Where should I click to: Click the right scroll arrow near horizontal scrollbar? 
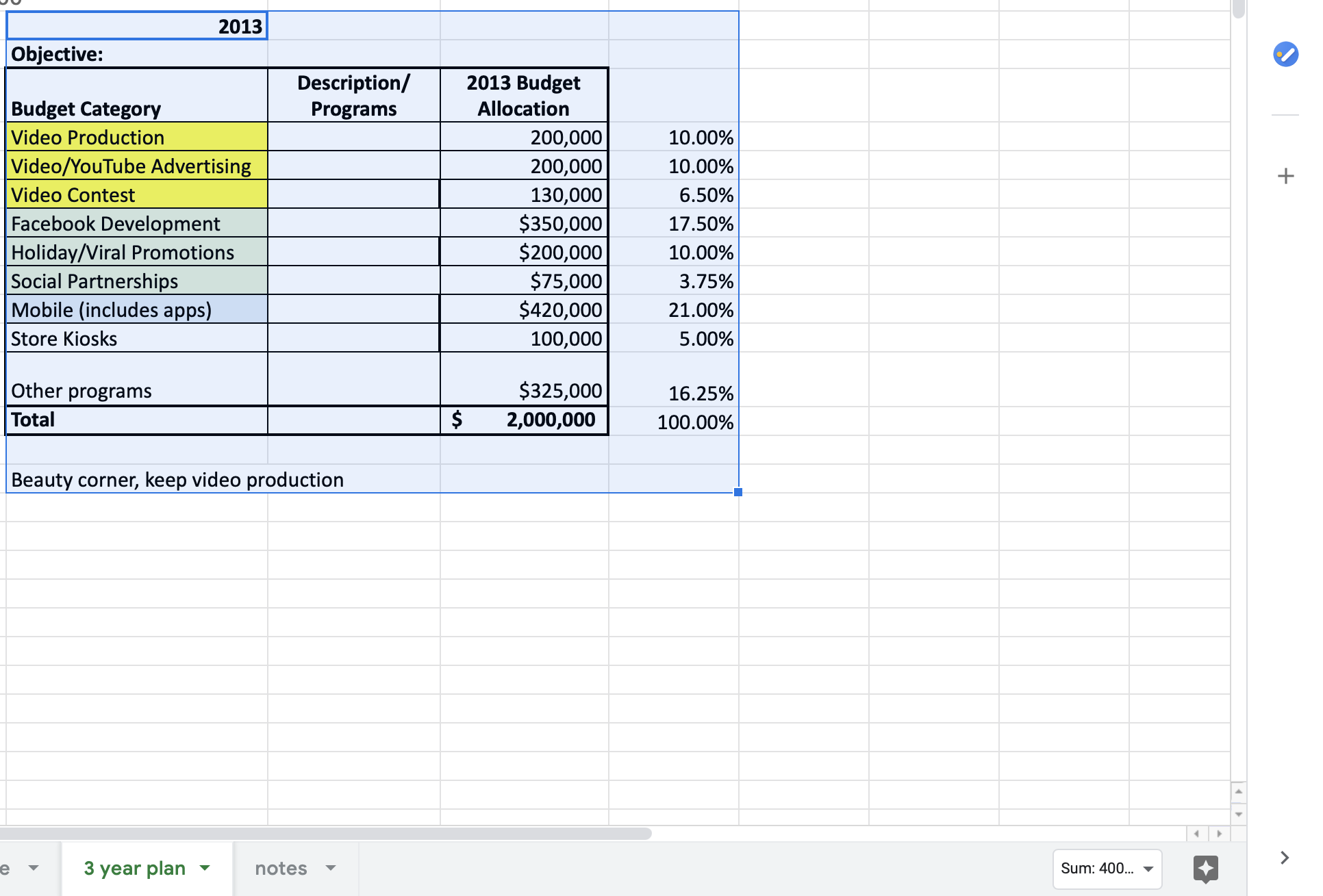[x=1220, y=834]
